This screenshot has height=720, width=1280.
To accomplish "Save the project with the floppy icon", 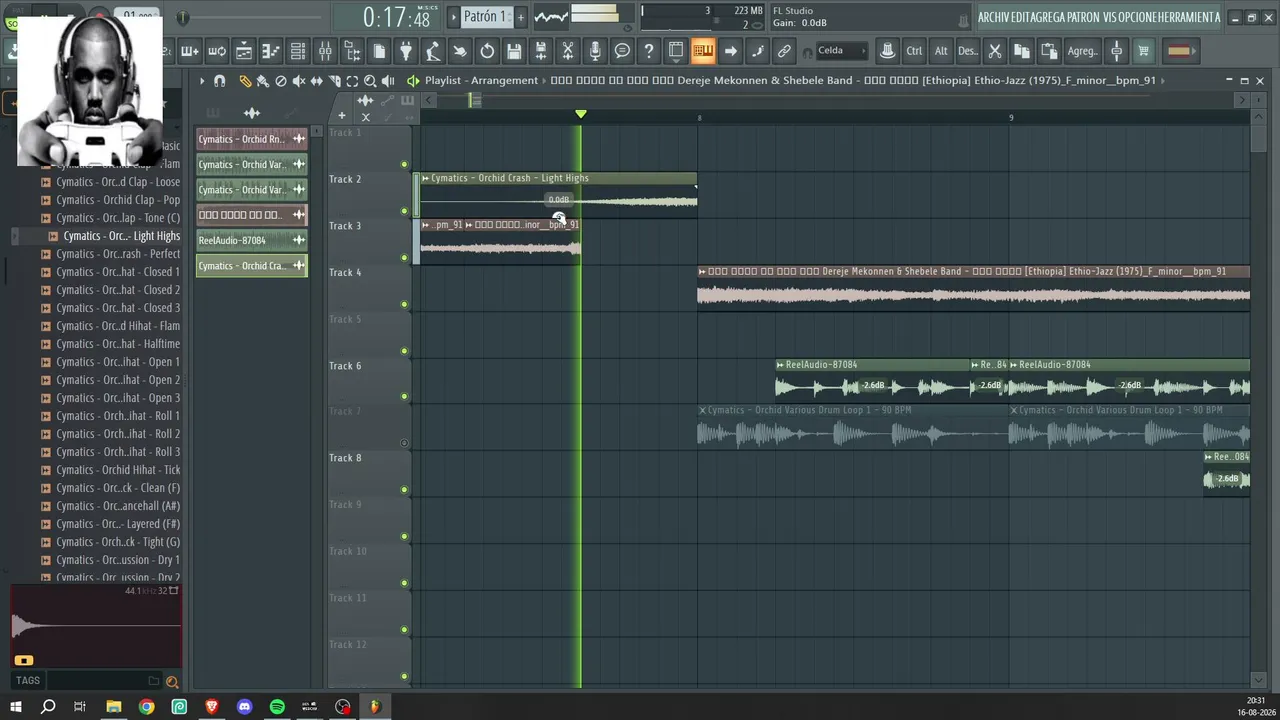I will [514, 51].
